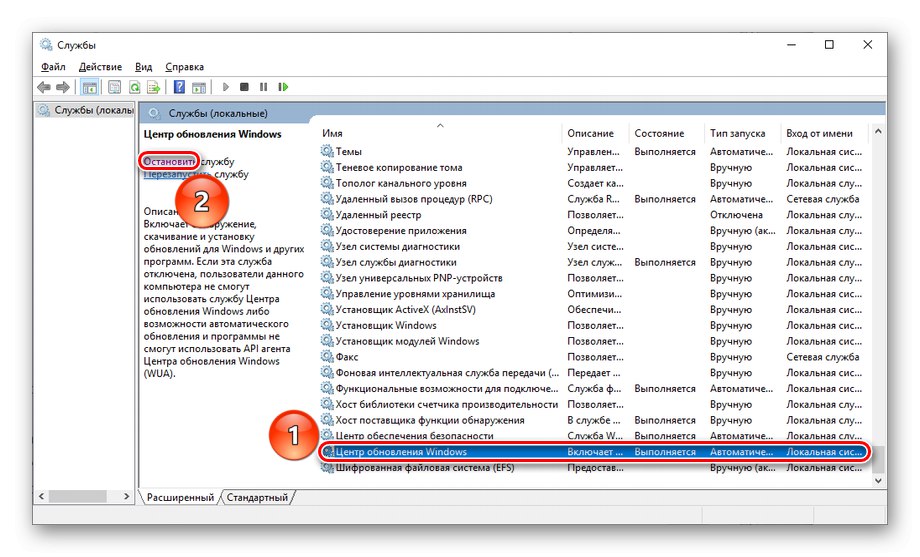Select Центр обновления Windows row
The height and width of the screenshot is (557, 920).
coord(594,452)
